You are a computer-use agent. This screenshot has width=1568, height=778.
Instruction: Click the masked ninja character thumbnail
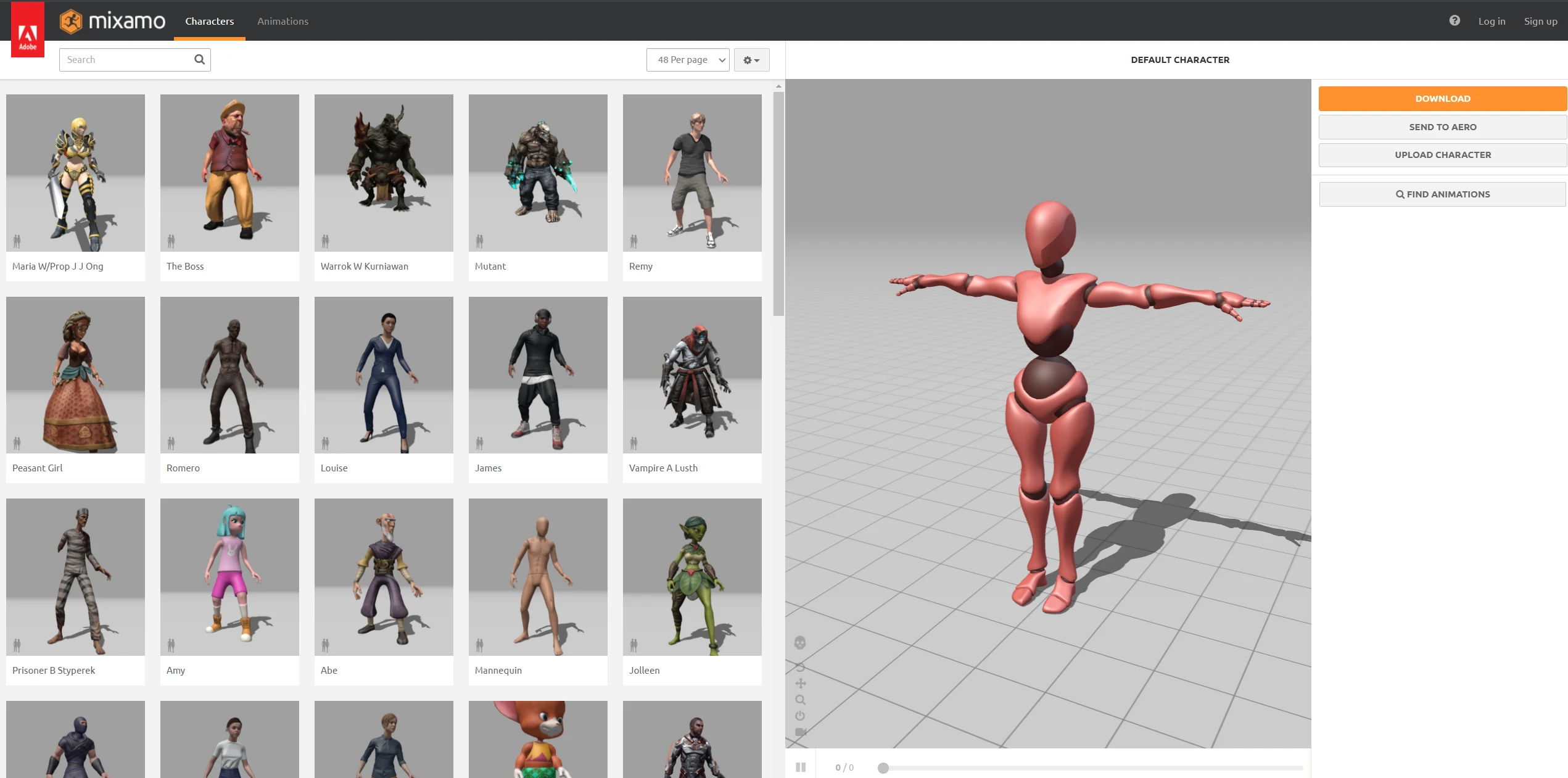tap(75, 739)
